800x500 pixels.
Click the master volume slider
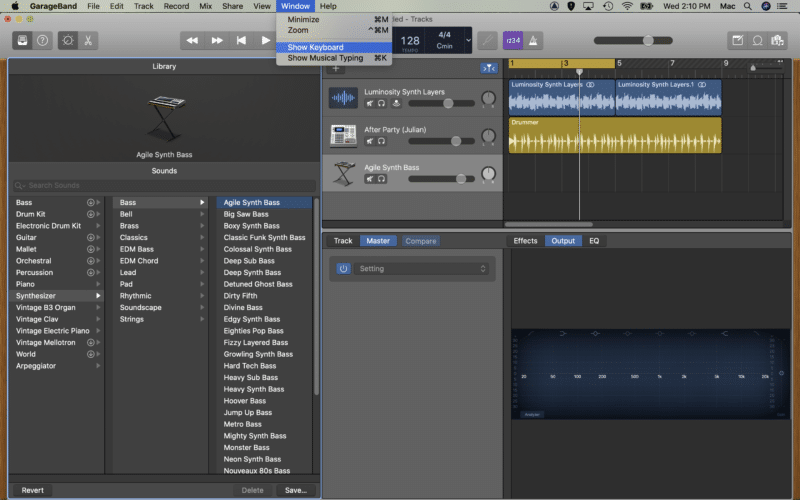coord(633,40)
